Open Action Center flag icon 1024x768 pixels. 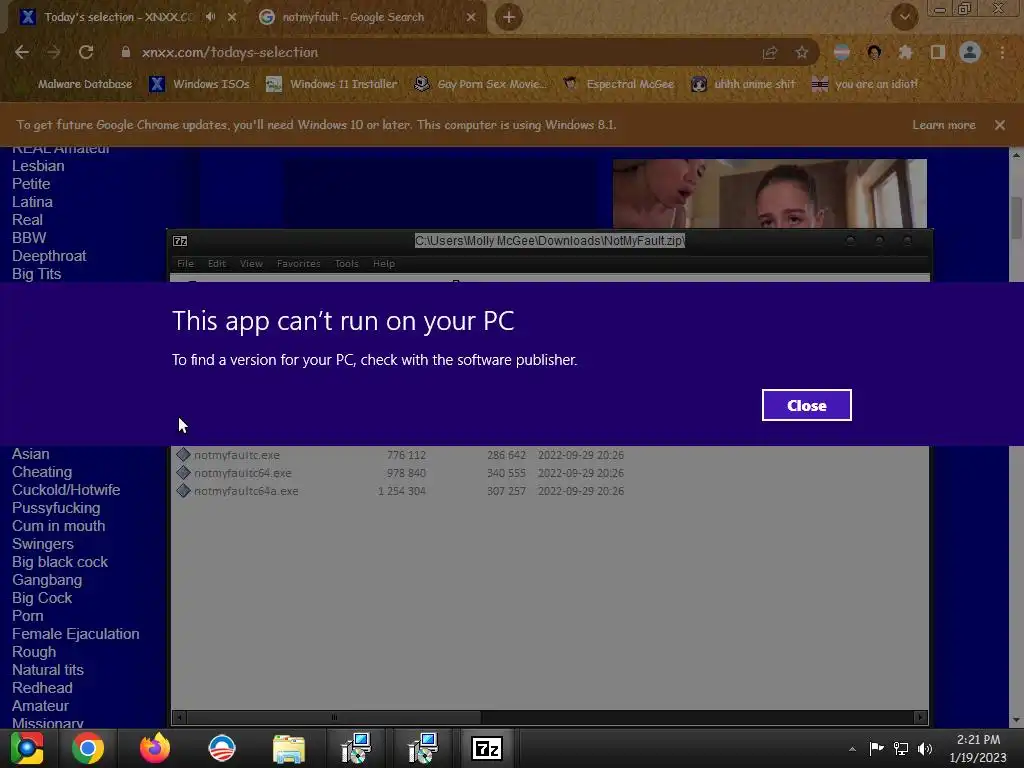pos(876,748)
